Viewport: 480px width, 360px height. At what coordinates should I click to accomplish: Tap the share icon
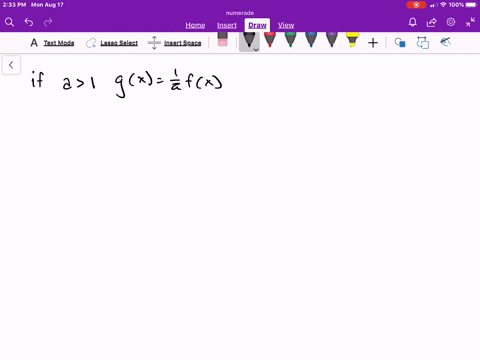coord(432,22)
